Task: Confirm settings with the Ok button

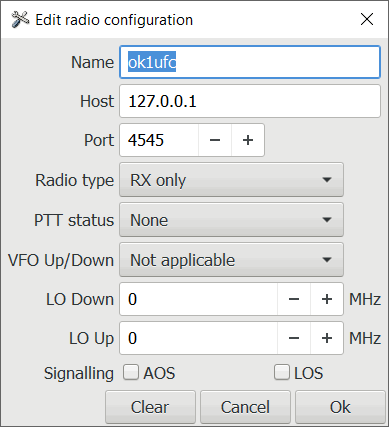Action: (x=340, y=407)
